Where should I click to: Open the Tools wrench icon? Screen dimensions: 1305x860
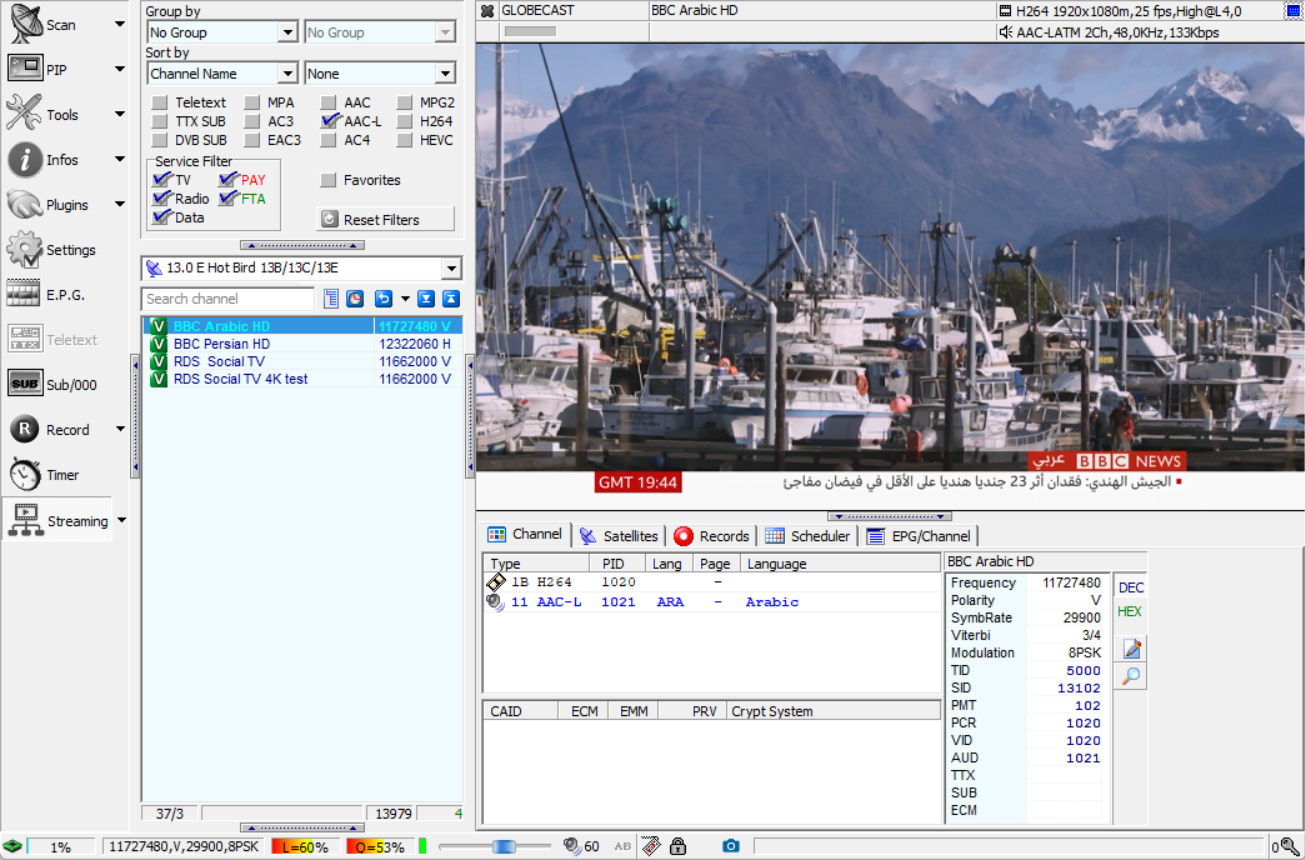(25, 114)
